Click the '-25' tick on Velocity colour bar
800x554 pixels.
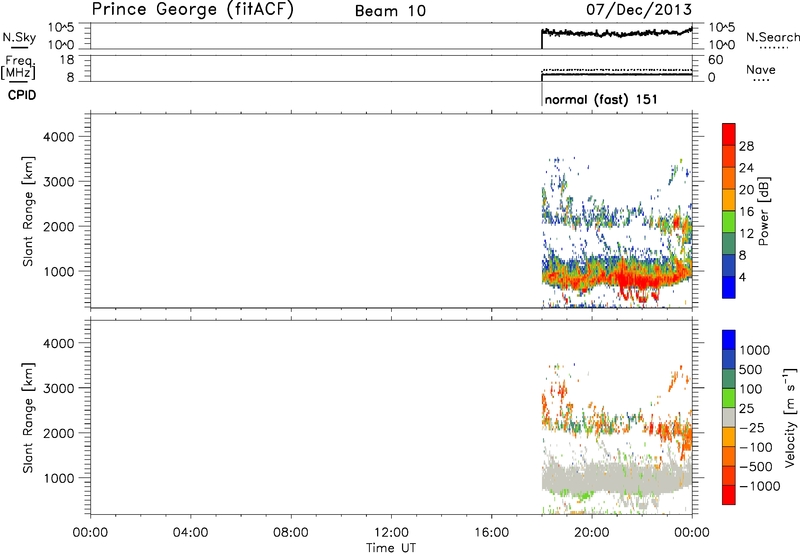coord(752,428)
